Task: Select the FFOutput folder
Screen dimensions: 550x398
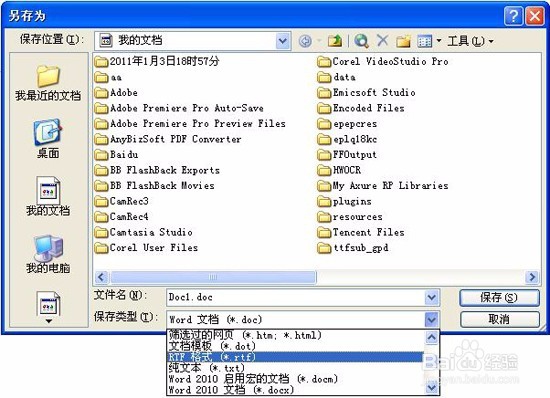Action: tap(347, 154)
